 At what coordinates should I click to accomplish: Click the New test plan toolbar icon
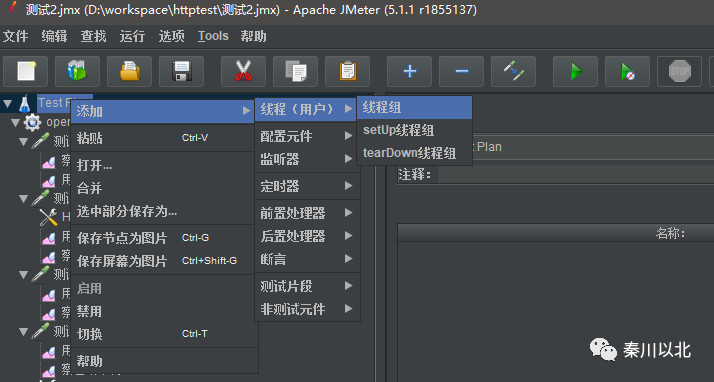[26, 71]
